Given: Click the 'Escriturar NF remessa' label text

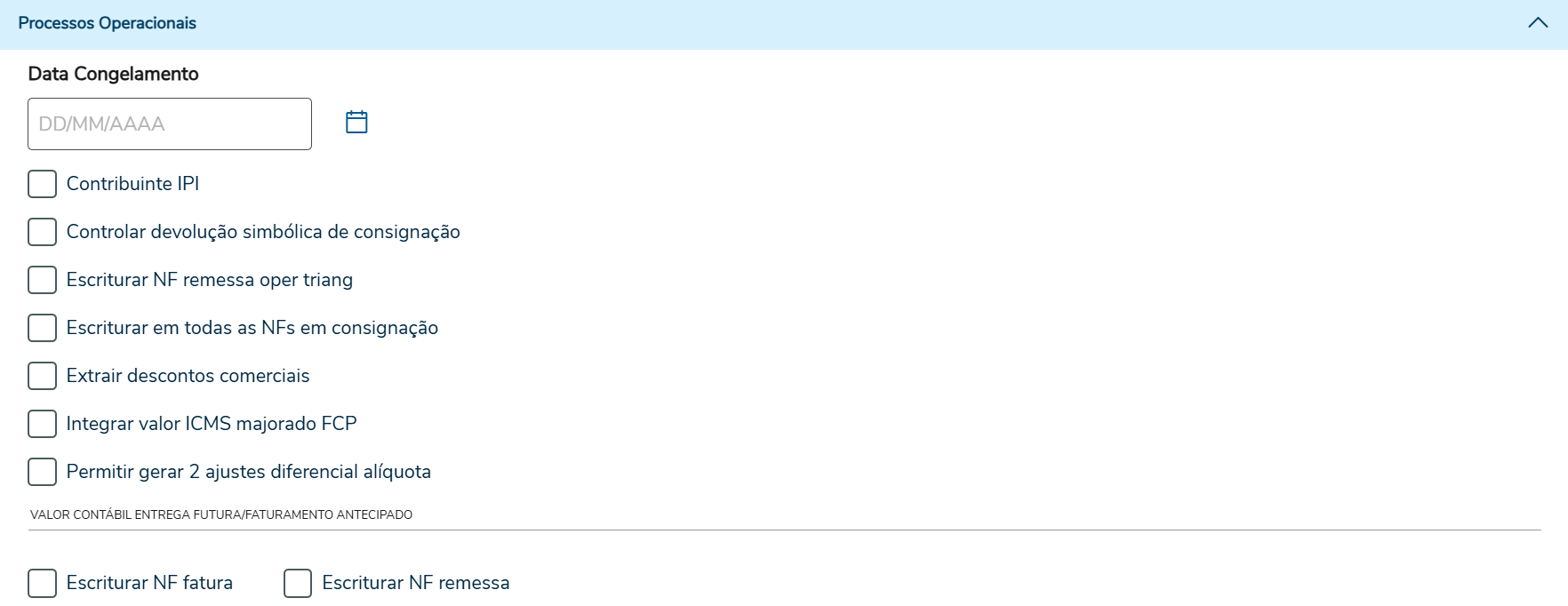Looking at the screenshot, I should [x=416, y=583].
